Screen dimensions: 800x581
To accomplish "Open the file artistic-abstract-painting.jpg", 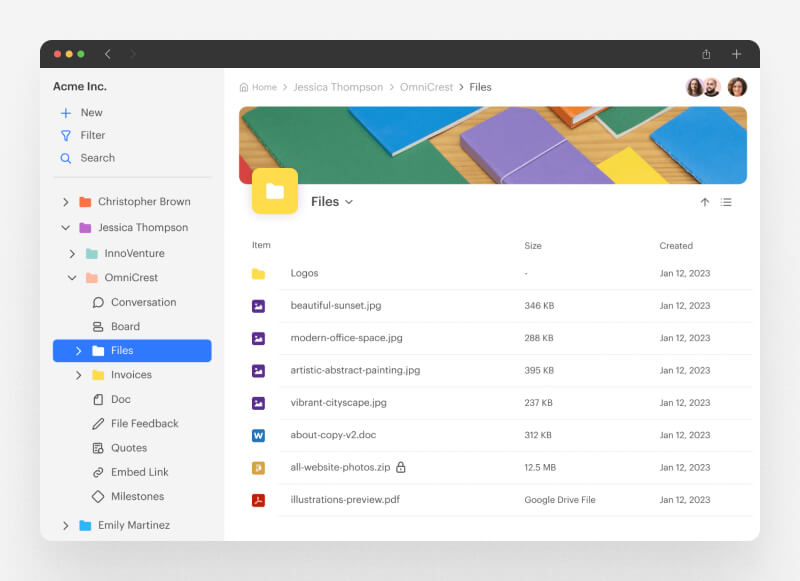I will pyautogui.click(x=355, y=370).
